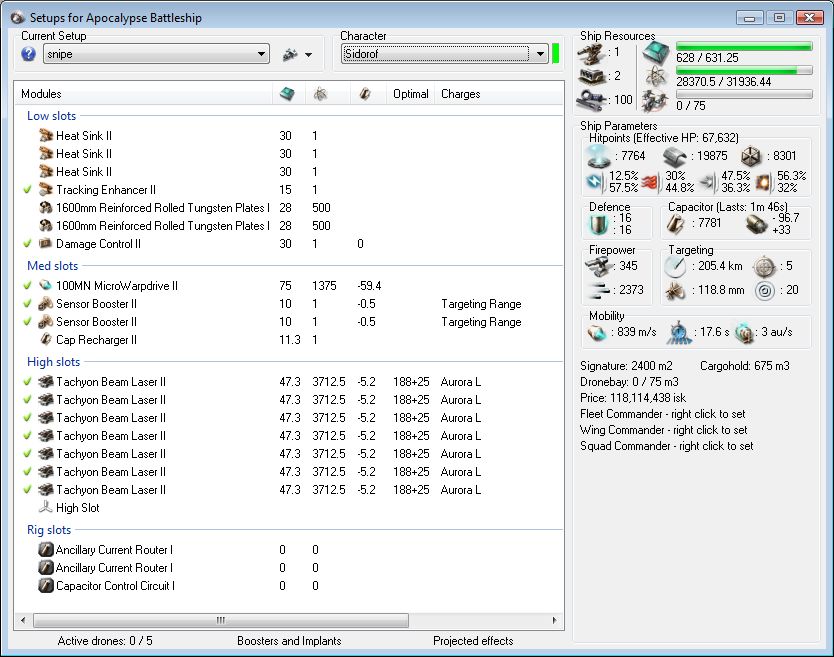Click the Cap Recharger II module icon
Image resolution: width=834 pixels, height=657 pixels.
[x=46, y=339]
